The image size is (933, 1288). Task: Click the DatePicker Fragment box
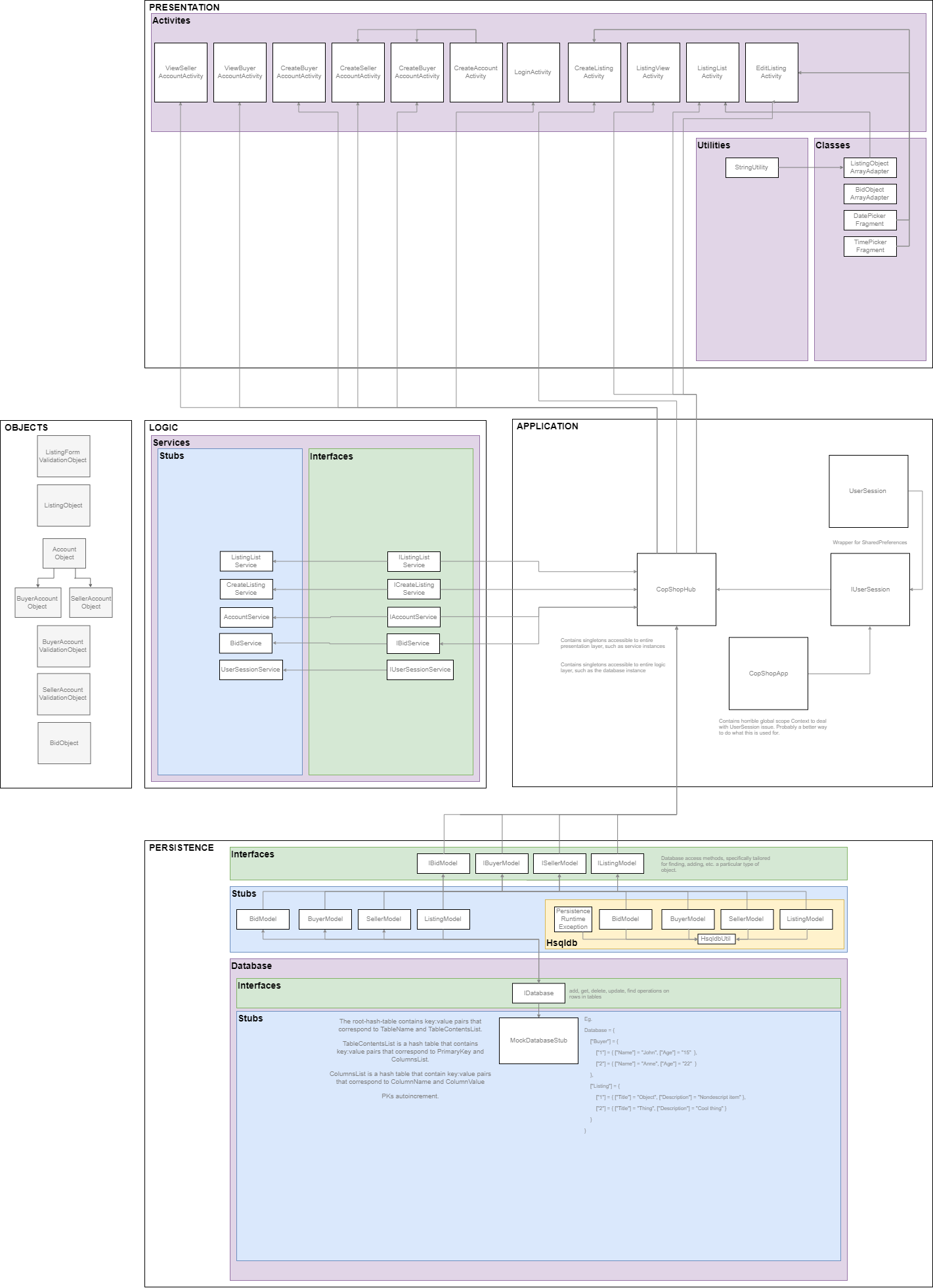[x=870, y=220]
